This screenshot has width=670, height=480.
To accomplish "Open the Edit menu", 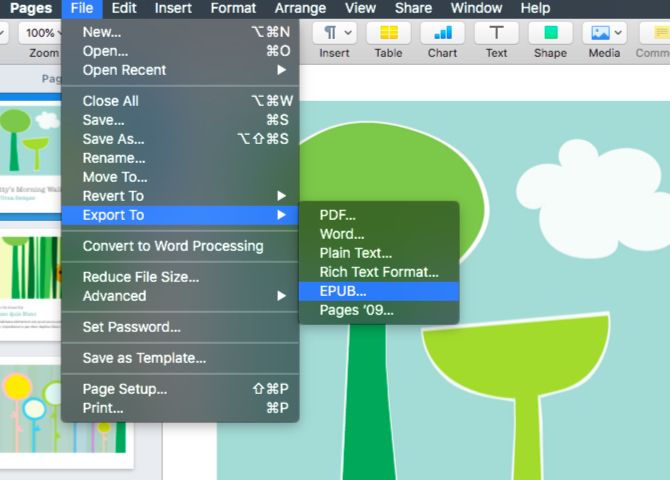I will [x=123, y=8].
